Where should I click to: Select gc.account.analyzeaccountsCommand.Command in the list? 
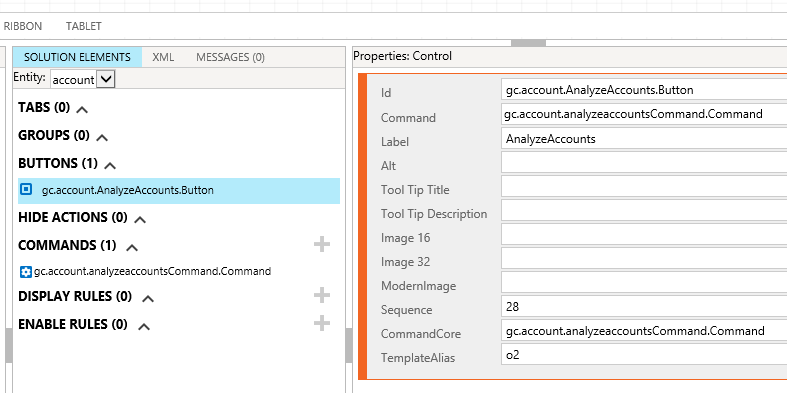coord(153,272)
